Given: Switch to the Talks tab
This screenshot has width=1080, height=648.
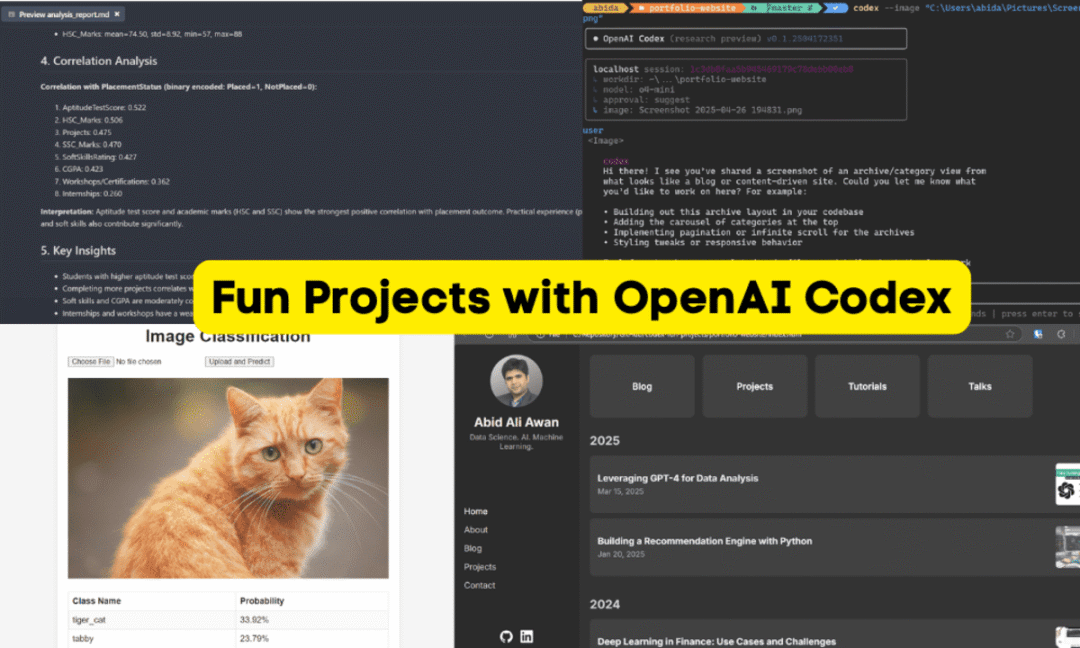Looking at the screenshot, I should coord(979,386).
